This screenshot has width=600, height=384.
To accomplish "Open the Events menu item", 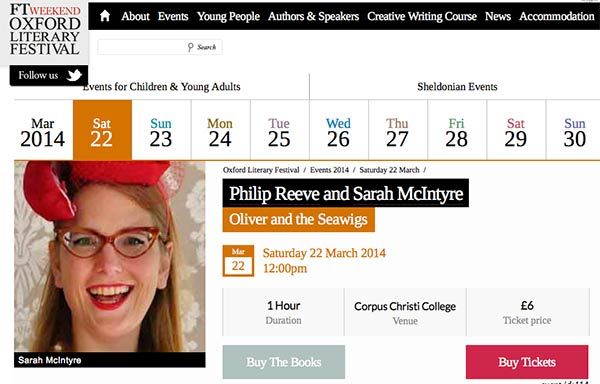I will pyautogui.click(x=173, y=16).
